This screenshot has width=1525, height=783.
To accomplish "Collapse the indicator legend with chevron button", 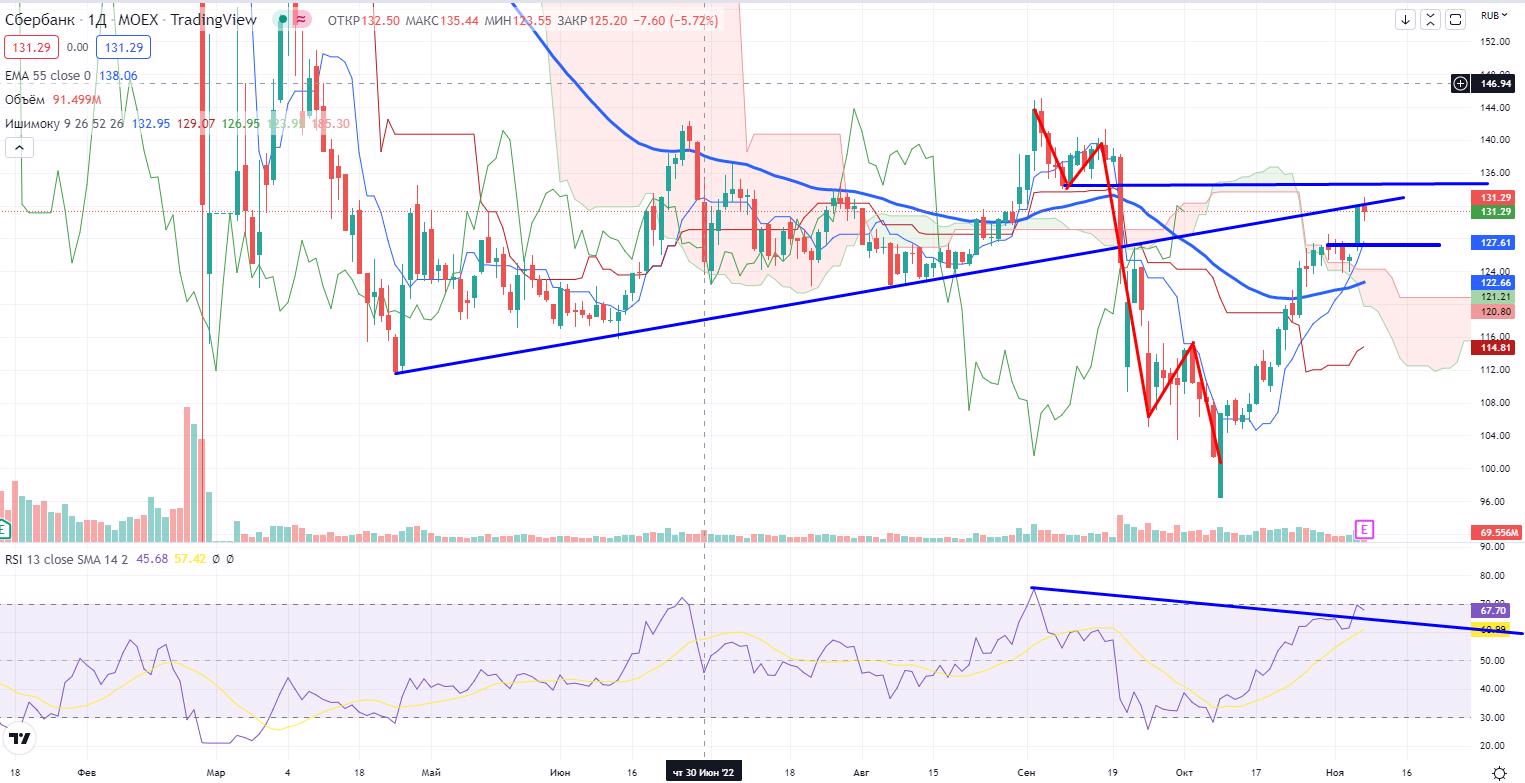I will [x=18, y=148].
